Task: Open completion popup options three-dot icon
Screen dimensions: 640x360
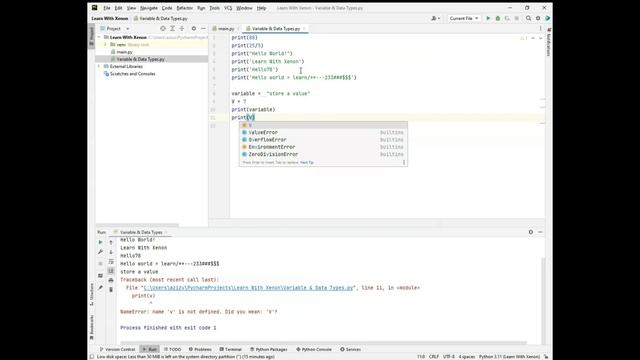Action: pos(404,162)
